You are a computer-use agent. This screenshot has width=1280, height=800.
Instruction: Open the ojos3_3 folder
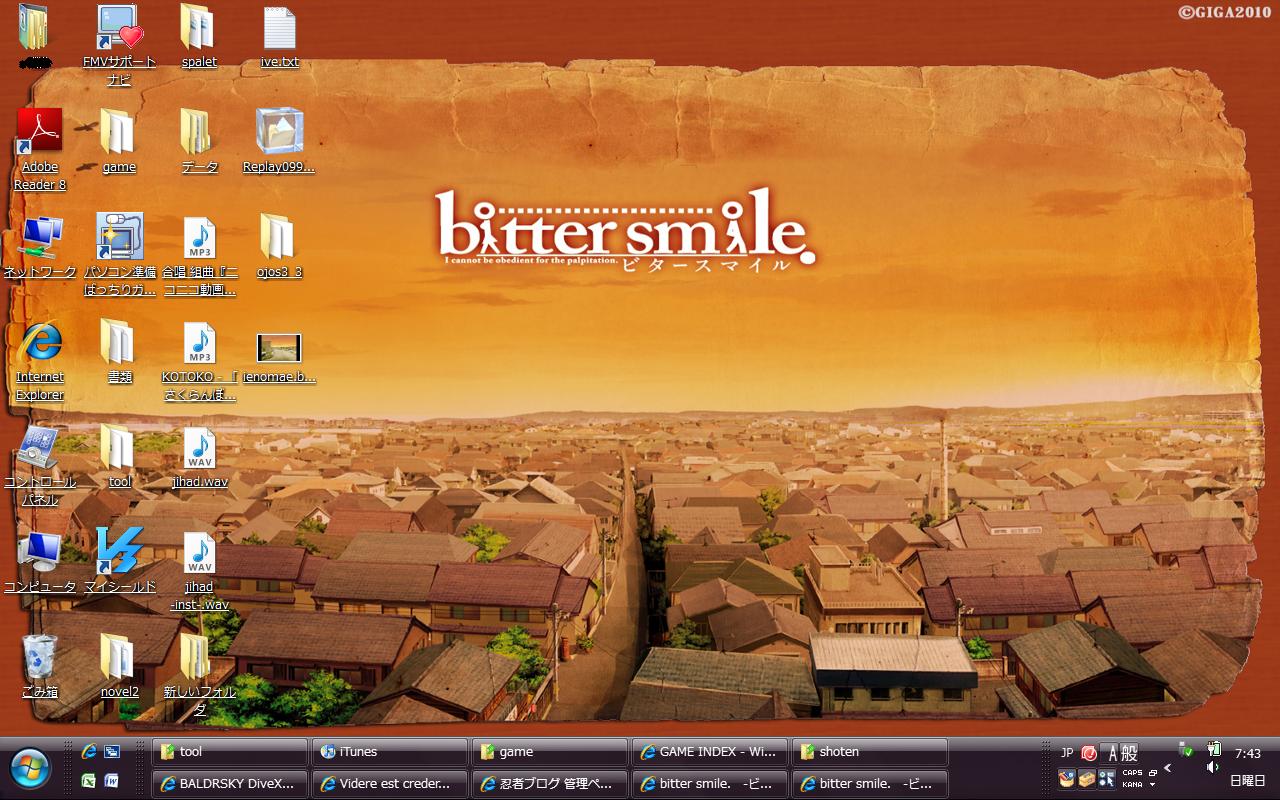(279, 246)
